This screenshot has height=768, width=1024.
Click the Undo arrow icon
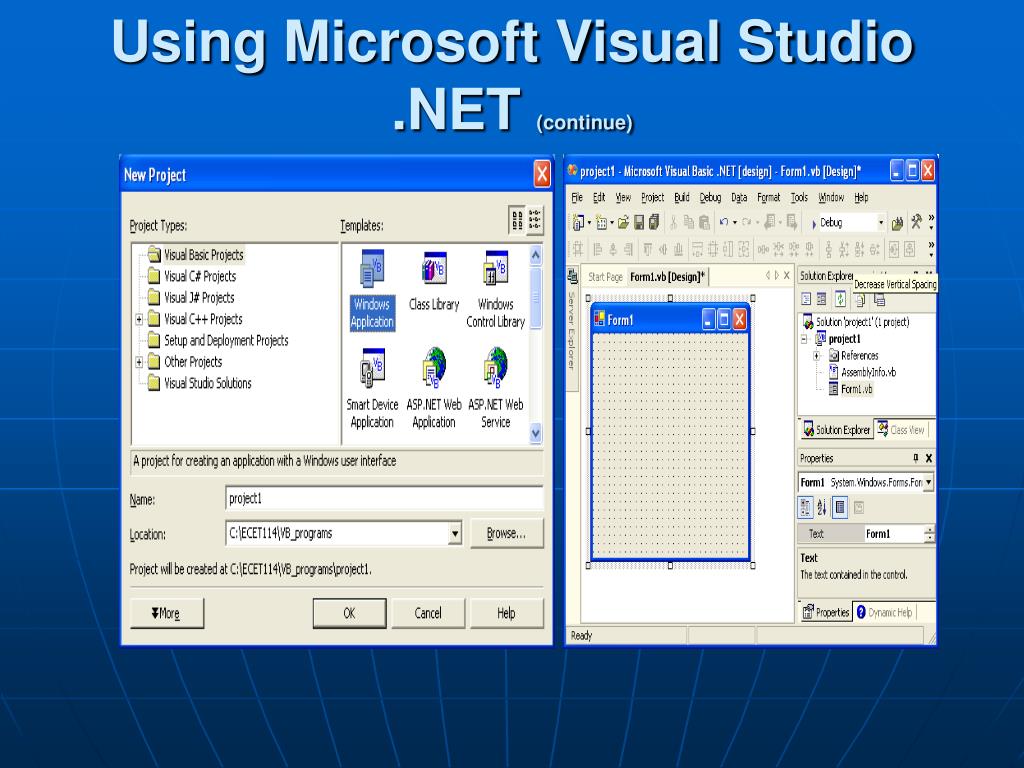click(723, 223)
